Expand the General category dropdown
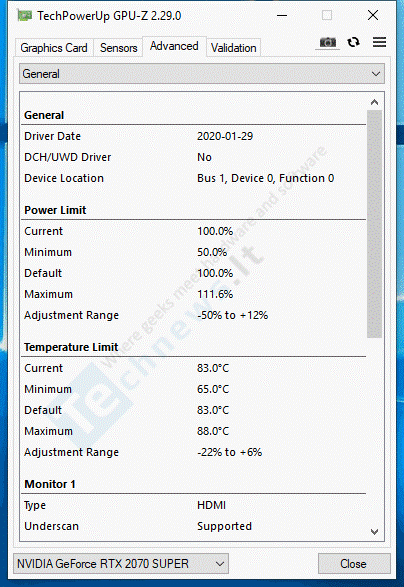The image size is (404, 587). [202, 74]
